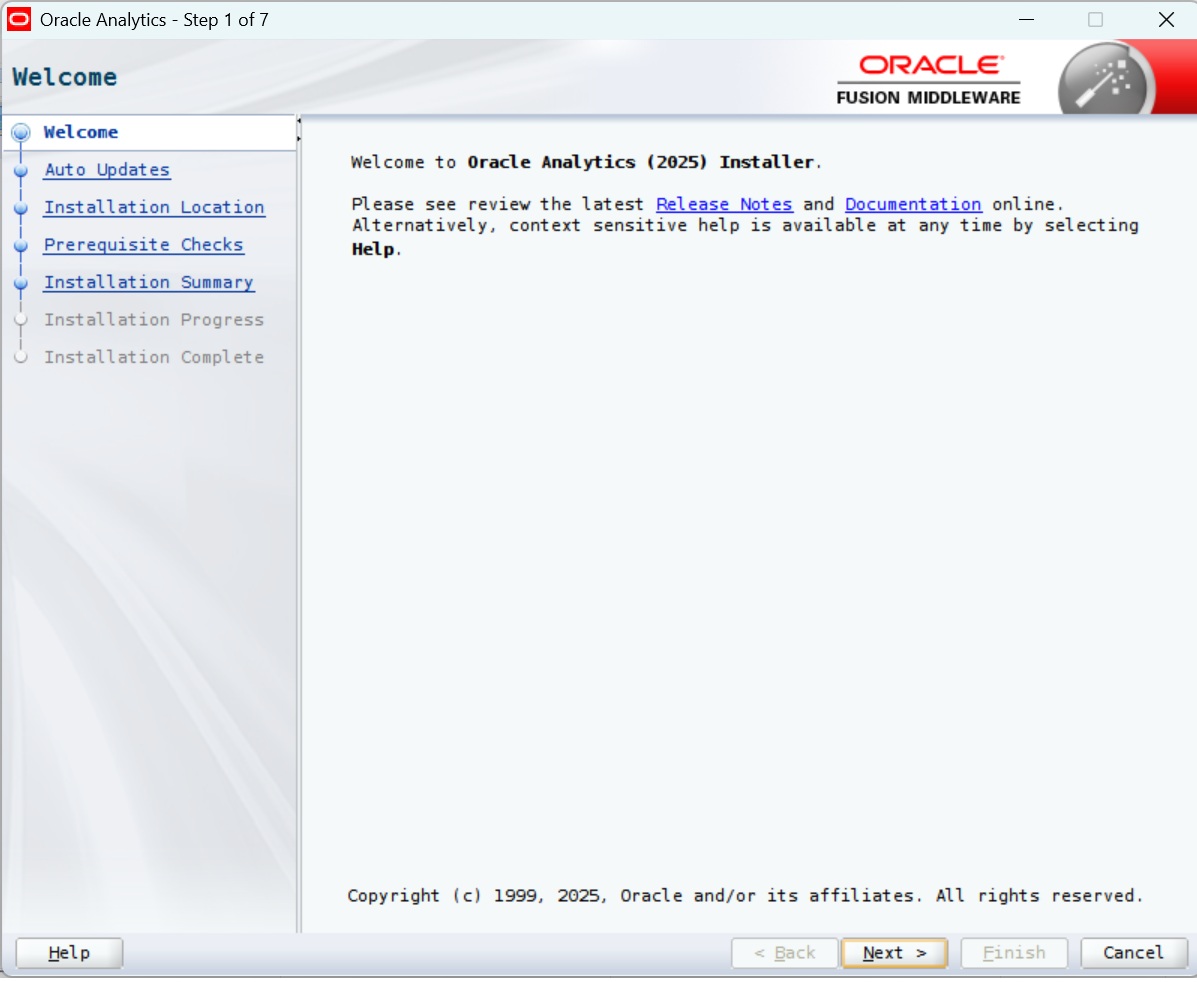
Task: Click the disabled Finish button
Action: (x=1013, y=952)
